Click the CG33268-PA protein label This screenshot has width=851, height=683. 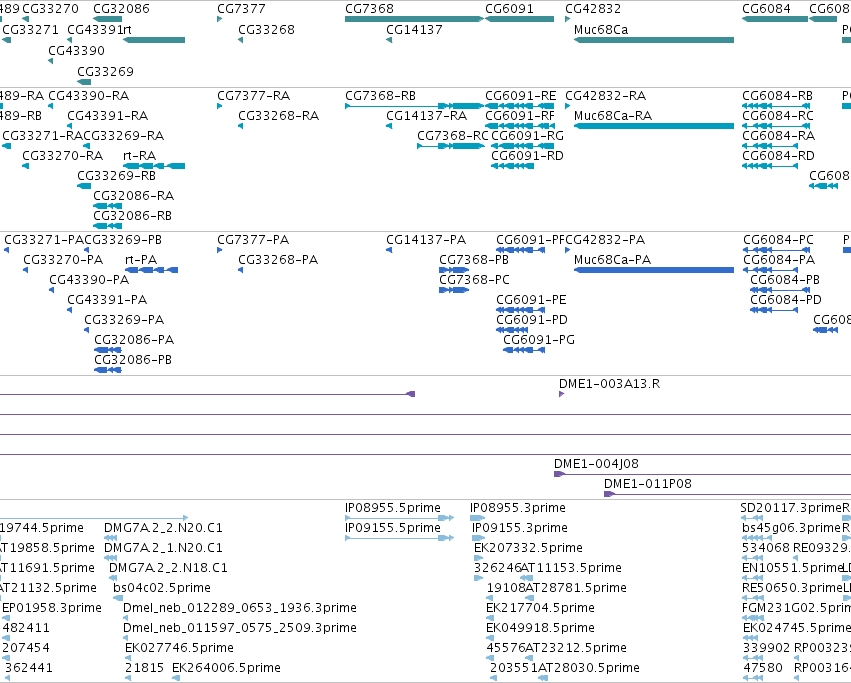[278, 260]
